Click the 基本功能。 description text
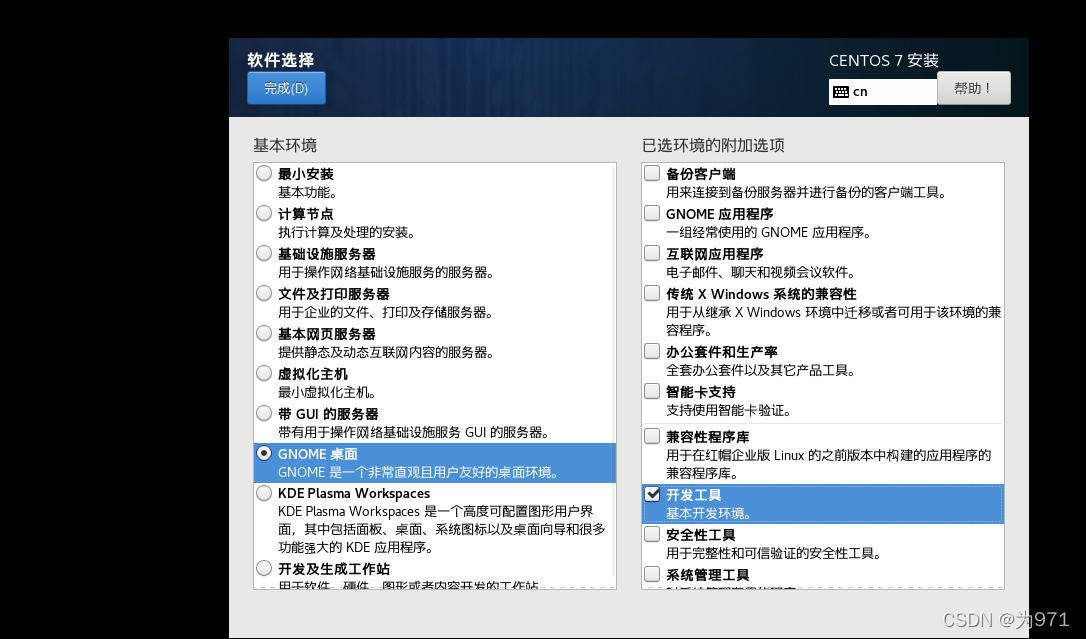This screenshot has height=639, width=1086. (x=308, y=192)
